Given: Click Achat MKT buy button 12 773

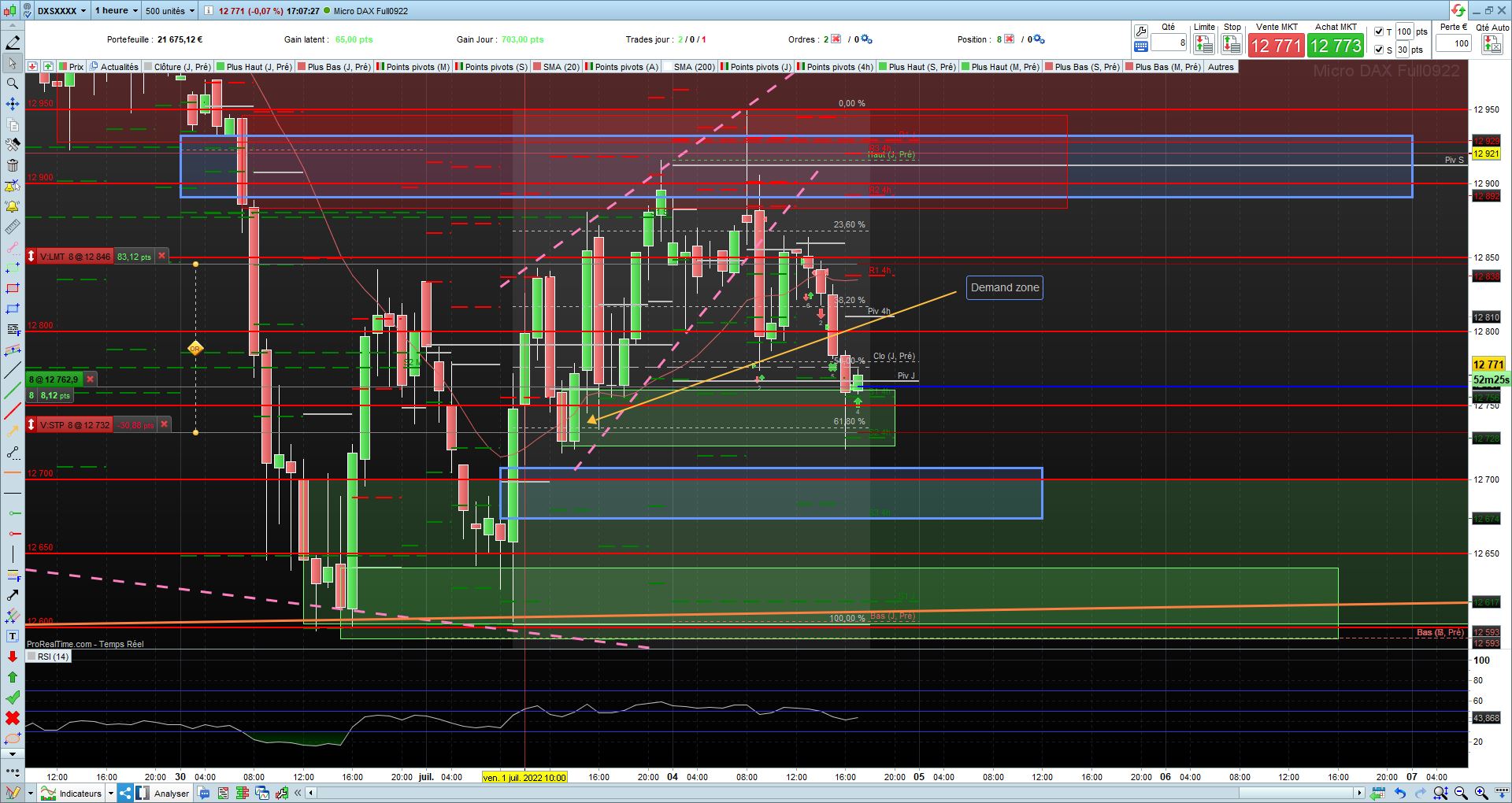Looking at the screenshot, I should point(1336,46).
